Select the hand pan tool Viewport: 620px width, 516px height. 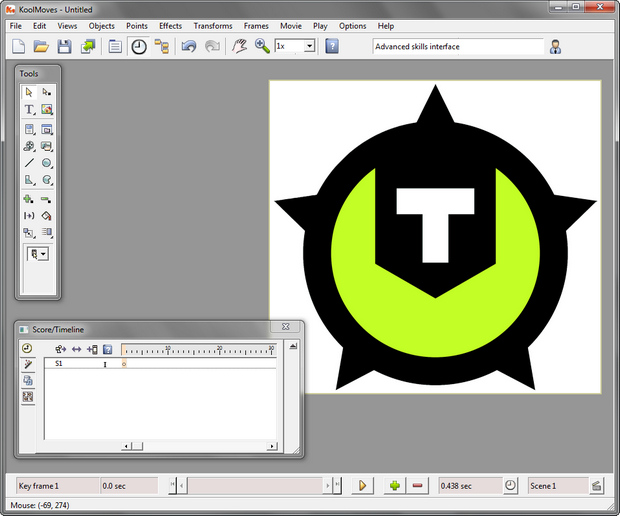(239, 46)
